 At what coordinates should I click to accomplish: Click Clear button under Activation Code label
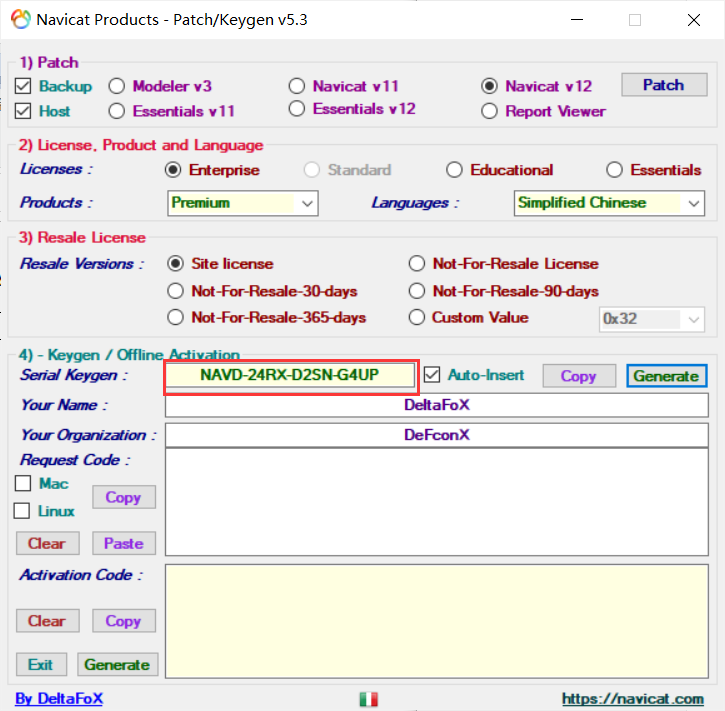click(48, 620)
